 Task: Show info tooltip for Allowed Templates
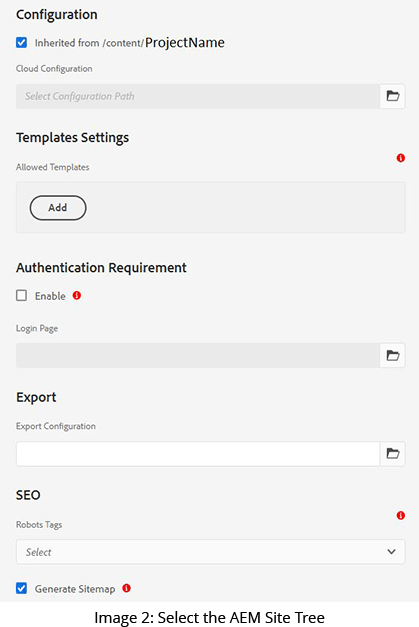[x=401, y=158]
